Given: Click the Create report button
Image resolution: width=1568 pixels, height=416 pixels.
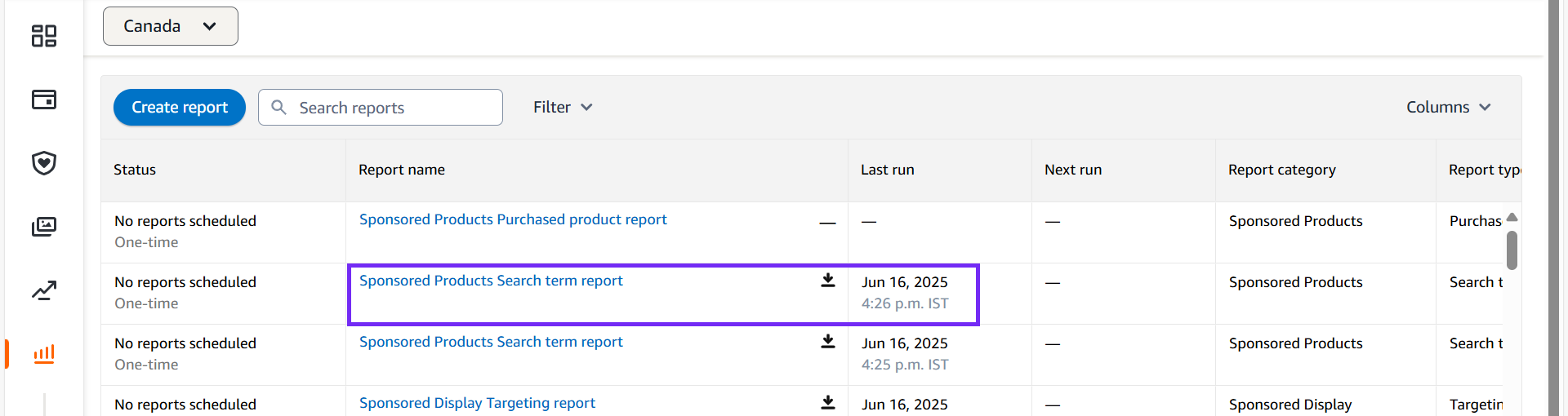Looking at the screenshot, I should (x=180, y=107).
